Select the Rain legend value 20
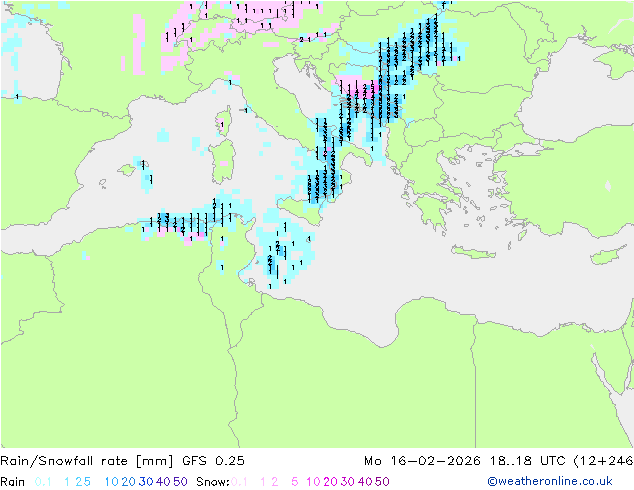Screen dimensions: 634x490 pos(129,482)
